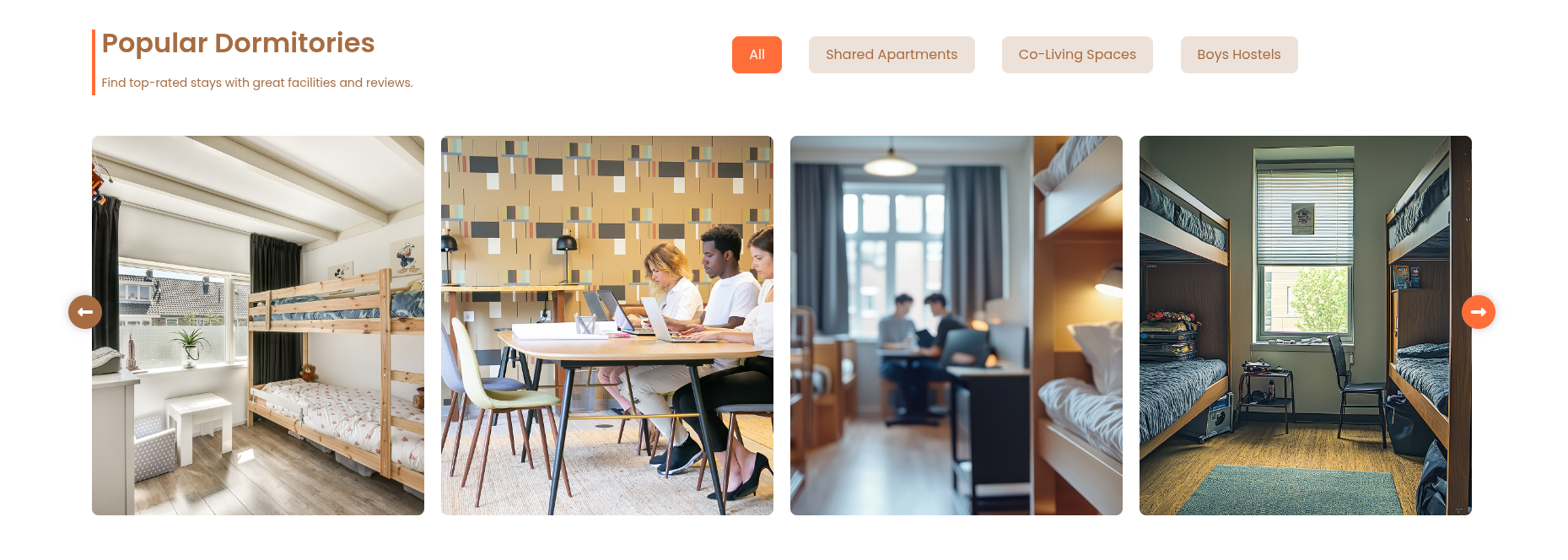The width and height of the screenshot is (1568, 560).
Task: Open the wooden bunk bed room photo
Action: tap(258, 326)
